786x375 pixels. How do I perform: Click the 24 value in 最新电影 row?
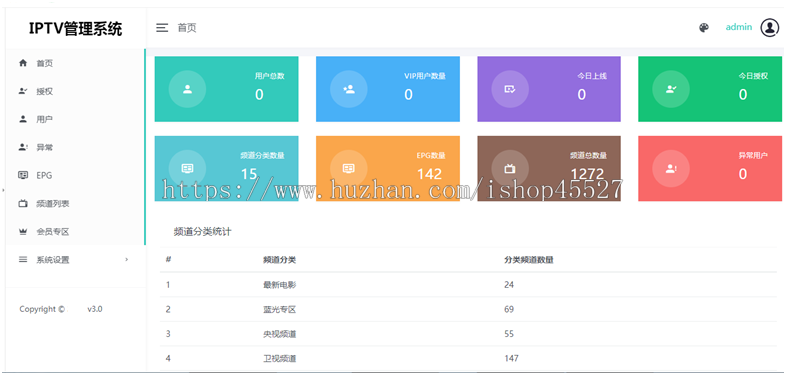(x=509, y=285)
